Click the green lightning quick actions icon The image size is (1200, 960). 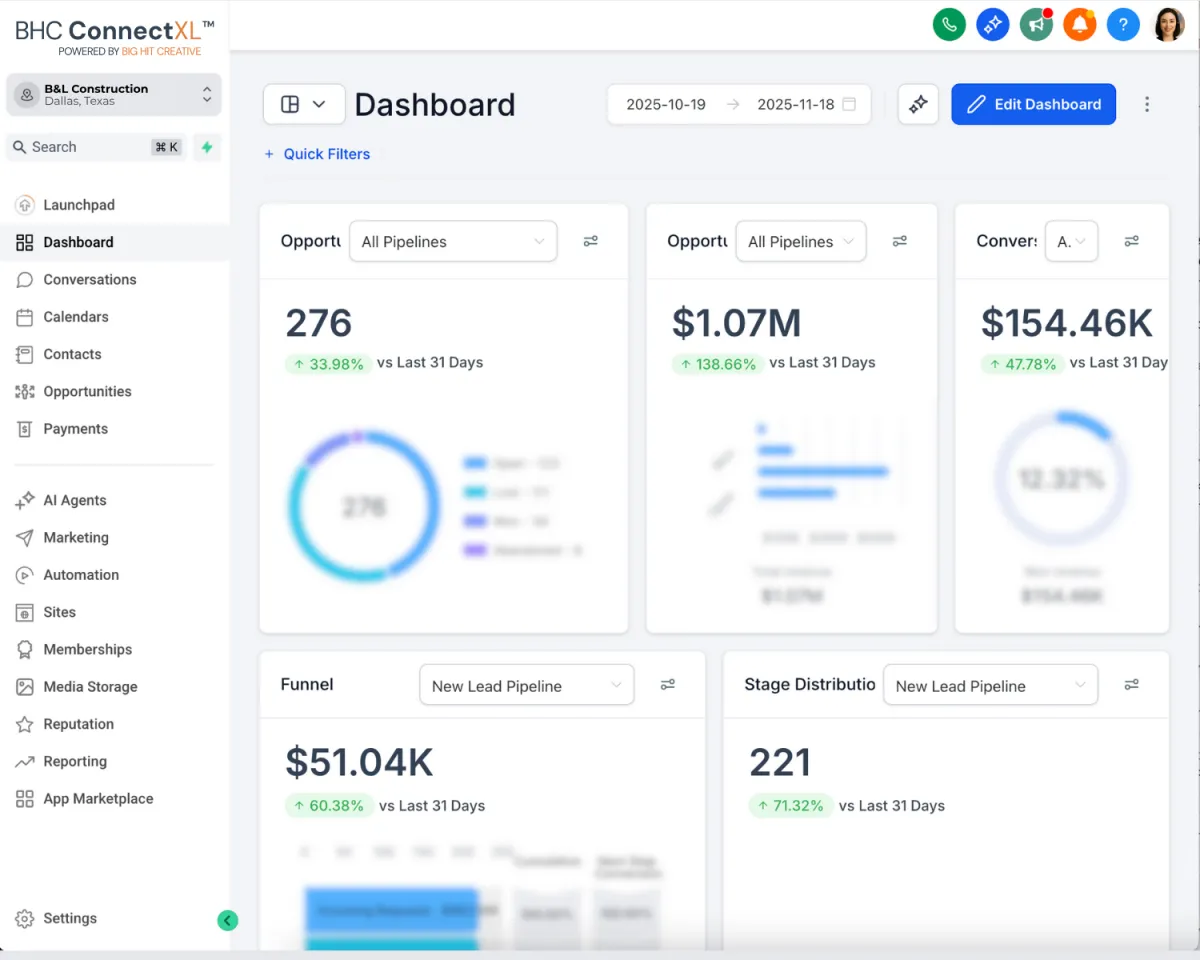pyautogui.click(x=207, y=147)
